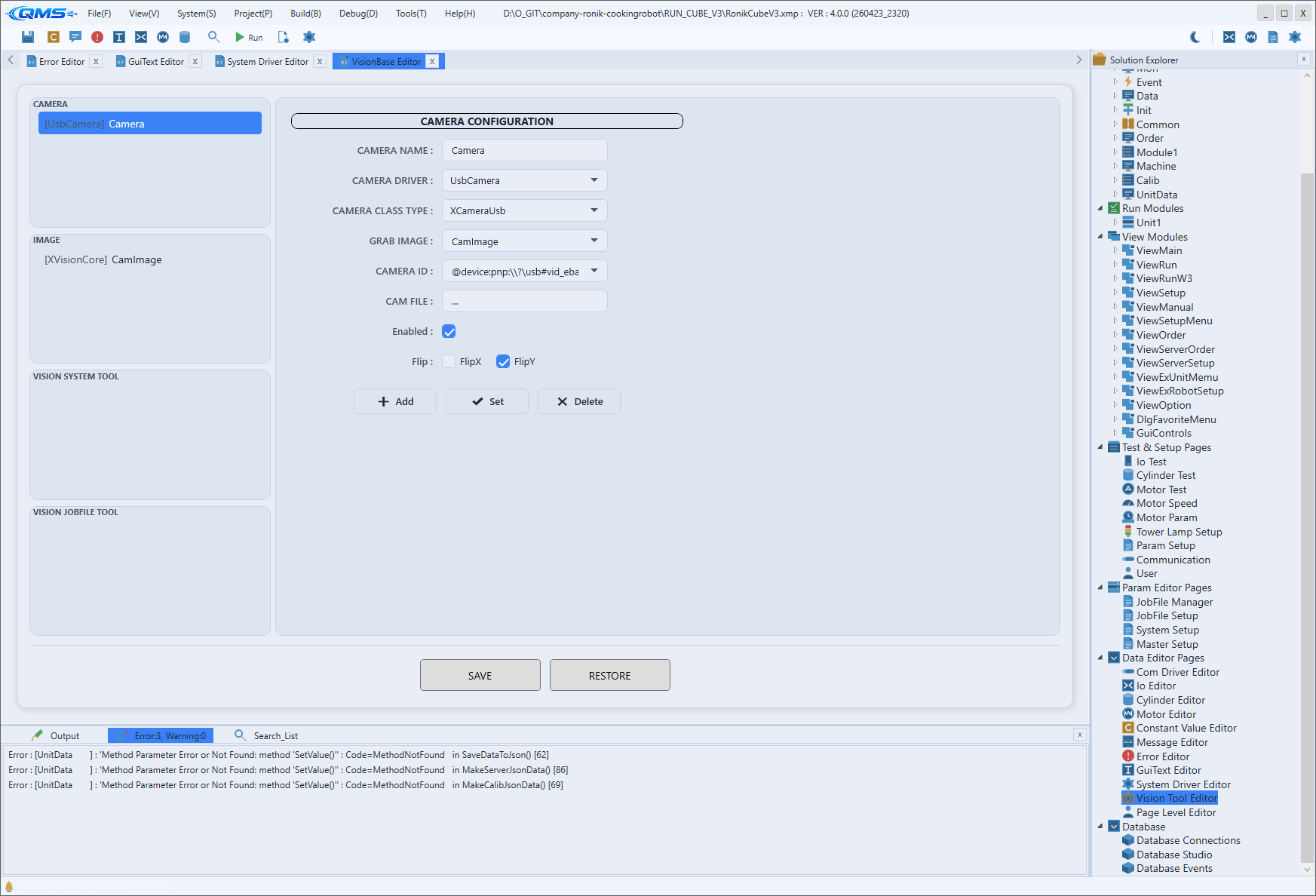Open the GuiText toolbar icon

(119, 37)
